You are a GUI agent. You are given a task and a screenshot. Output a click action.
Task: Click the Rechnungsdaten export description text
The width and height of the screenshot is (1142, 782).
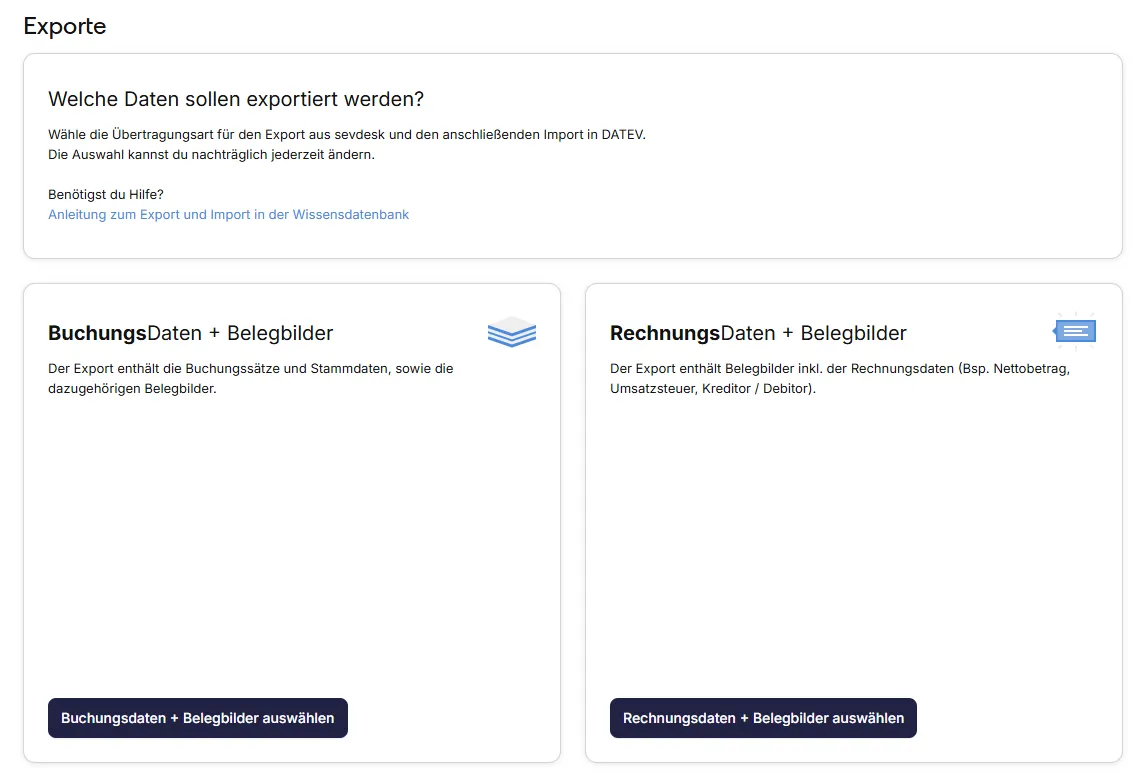(x=840, y=378)
